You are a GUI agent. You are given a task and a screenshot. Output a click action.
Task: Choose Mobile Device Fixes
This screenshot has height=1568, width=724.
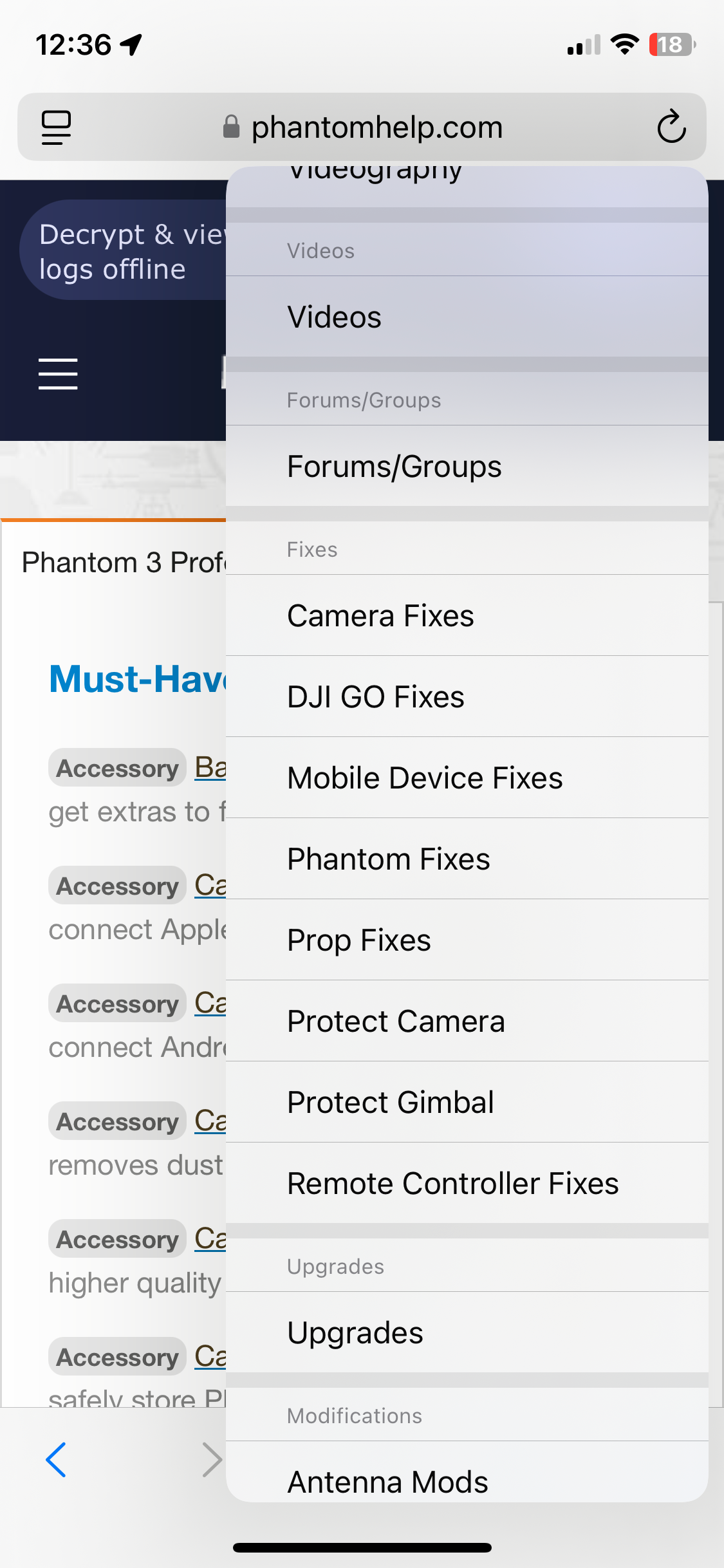467,778
